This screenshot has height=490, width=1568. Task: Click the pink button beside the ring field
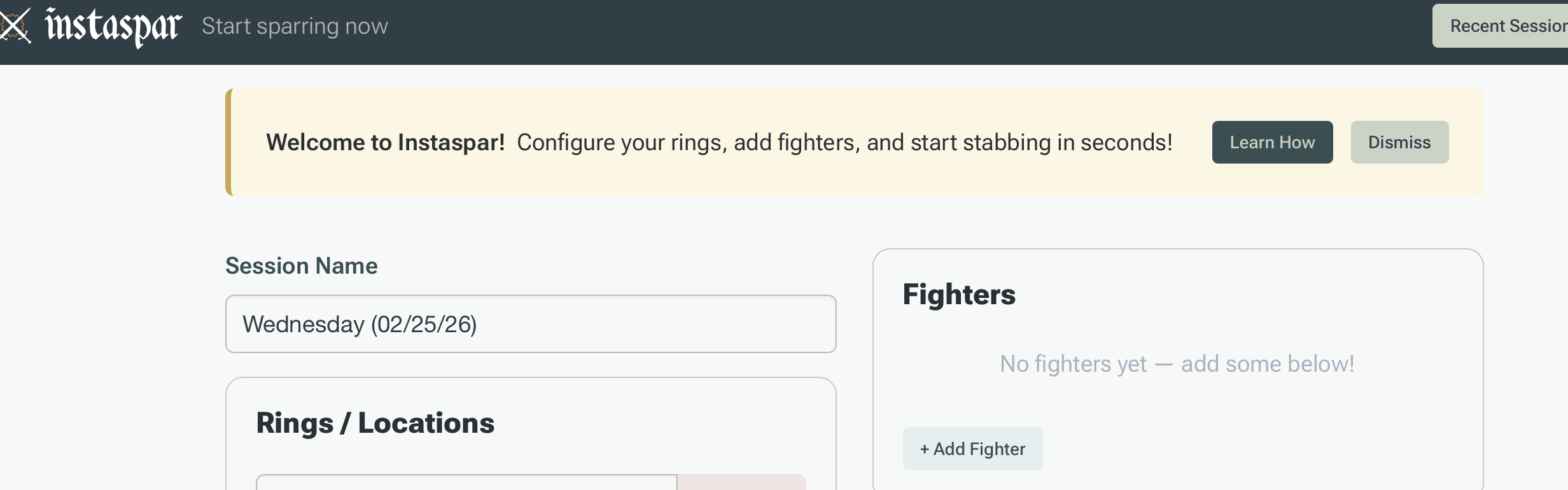coord(741,483)
